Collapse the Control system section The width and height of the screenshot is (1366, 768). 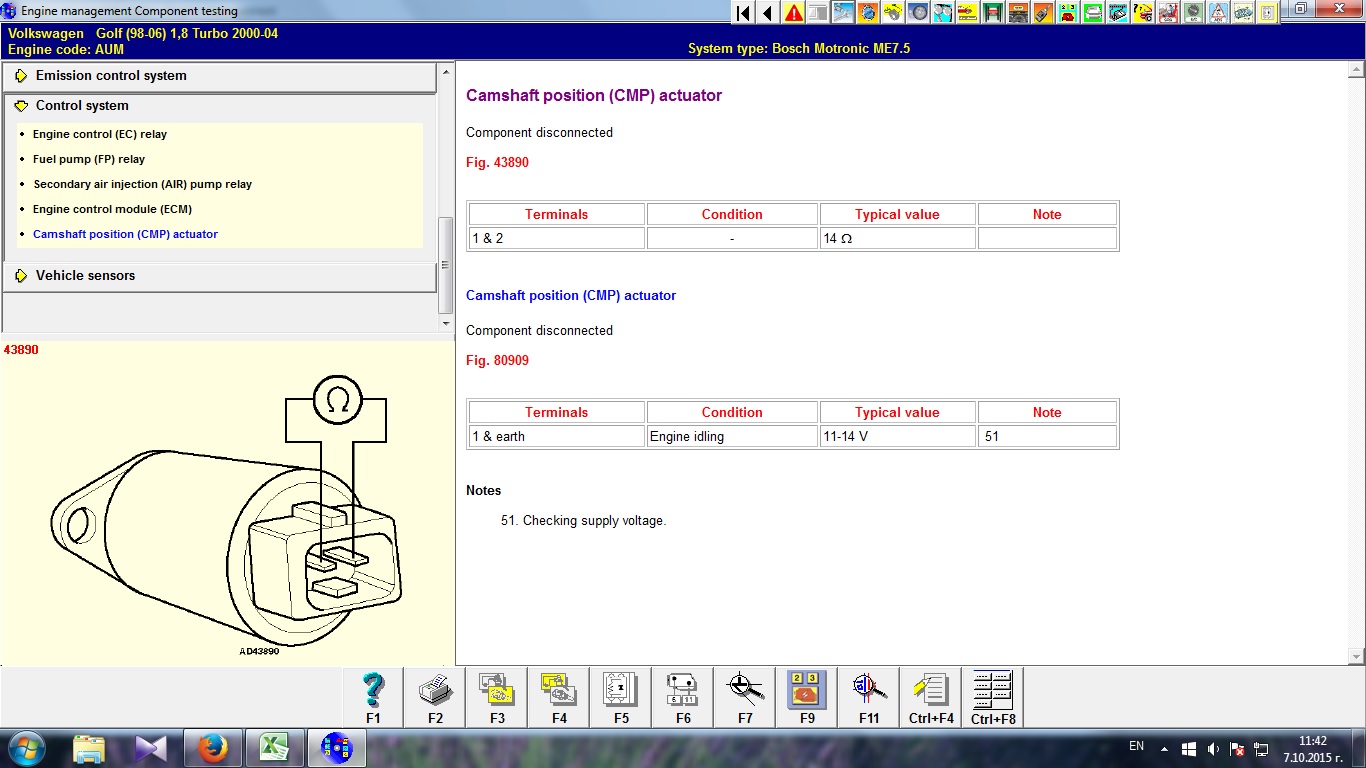pyautogui.click(x=82, y=106)
